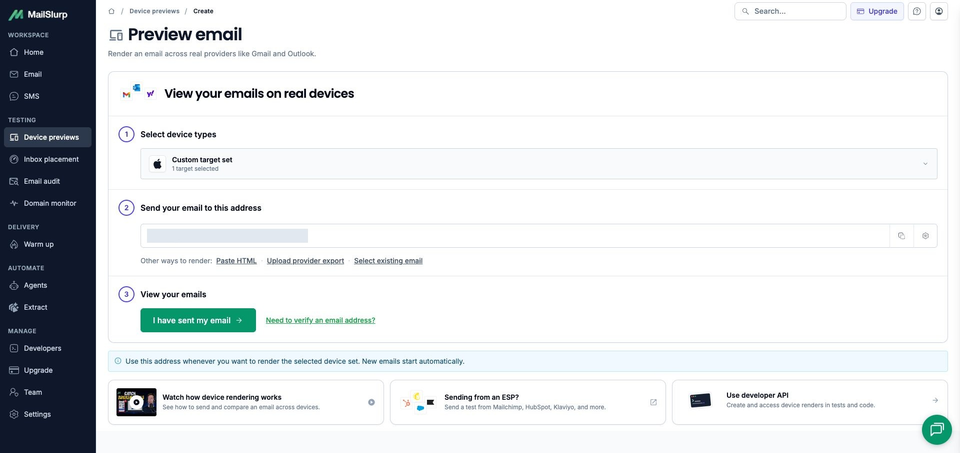Open Need to verify an email address link
Viewport: 960px width, 453px height.
[x=320, y=320]
